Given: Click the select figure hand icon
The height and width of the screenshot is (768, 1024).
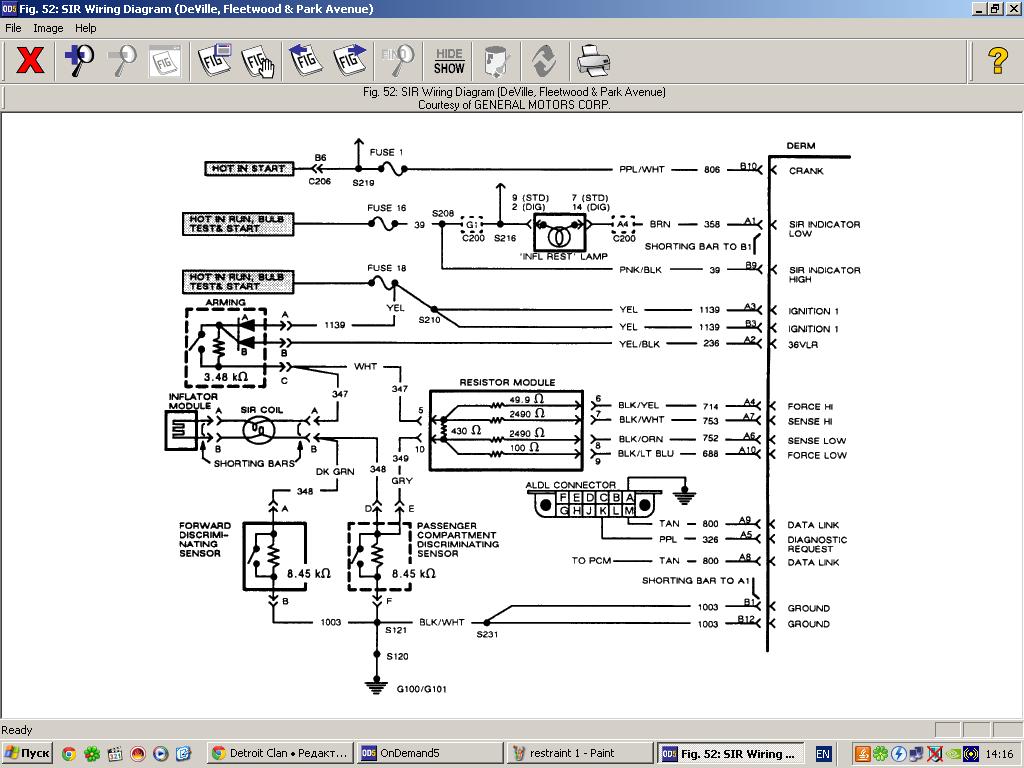Looking at the screenshot, I should (x=257, y=61).
